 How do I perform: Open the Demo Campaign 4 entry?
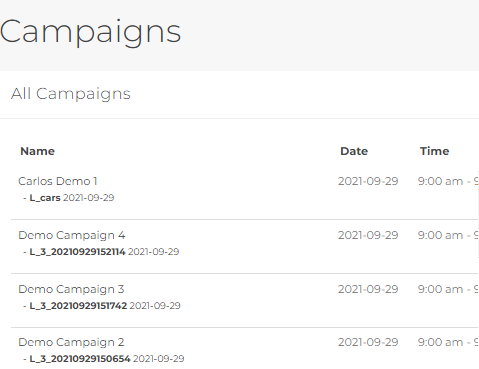click(72, 235)
